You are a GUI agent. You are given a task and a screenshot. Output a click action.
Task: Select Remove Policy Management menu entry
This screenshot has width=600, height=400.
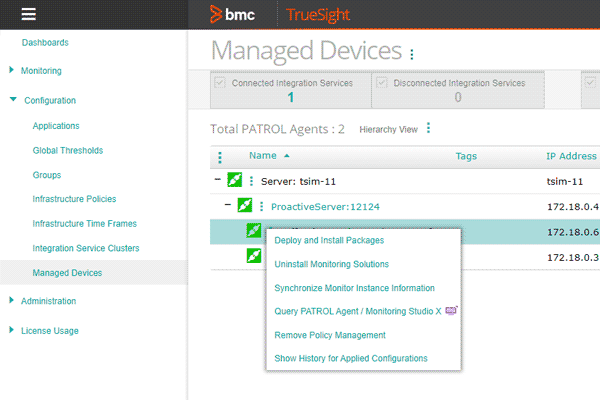330,335
